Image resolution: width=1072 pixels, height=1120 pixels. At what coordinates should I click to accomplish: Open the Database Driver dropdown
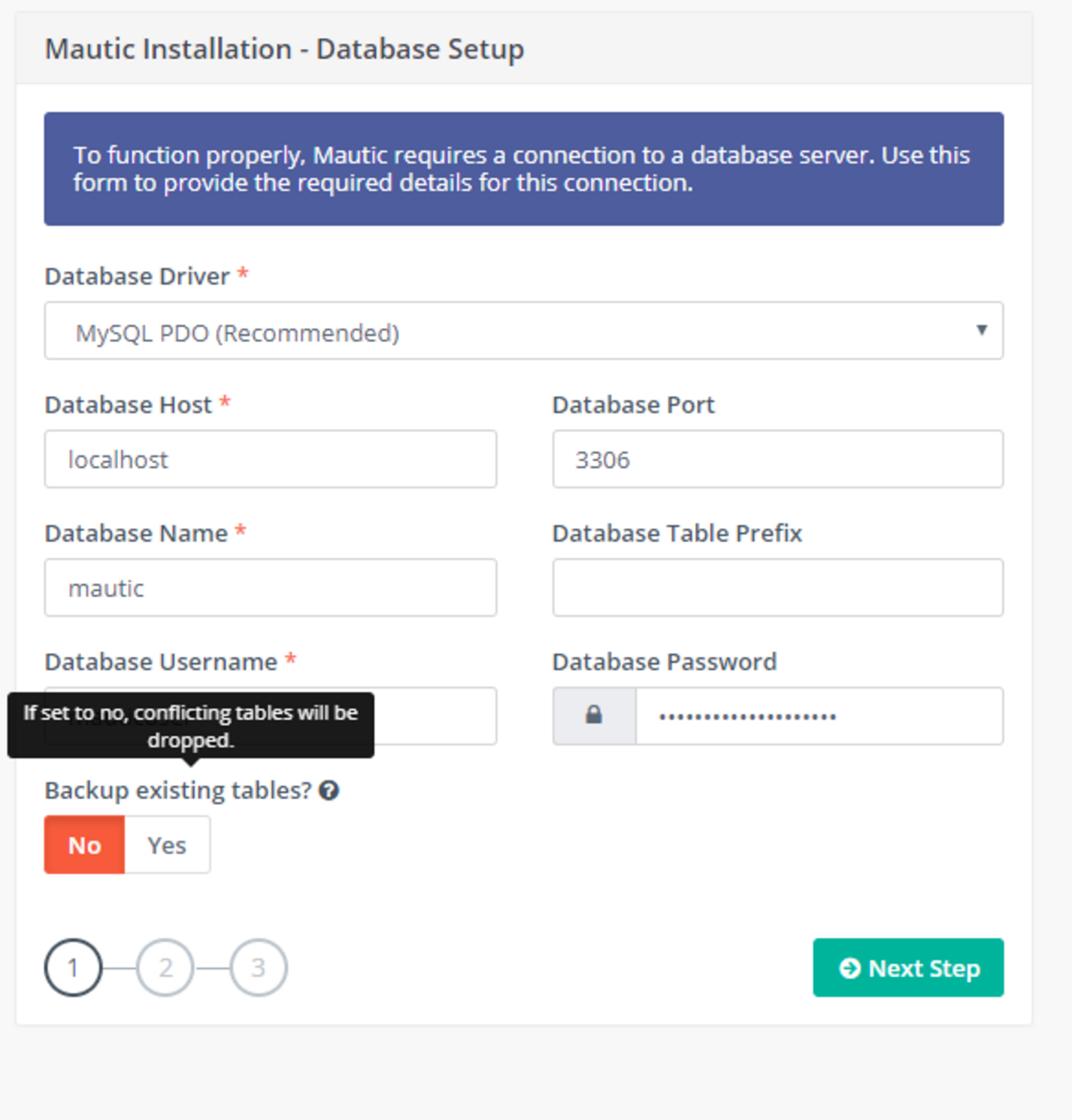click(x=524, y=331)
